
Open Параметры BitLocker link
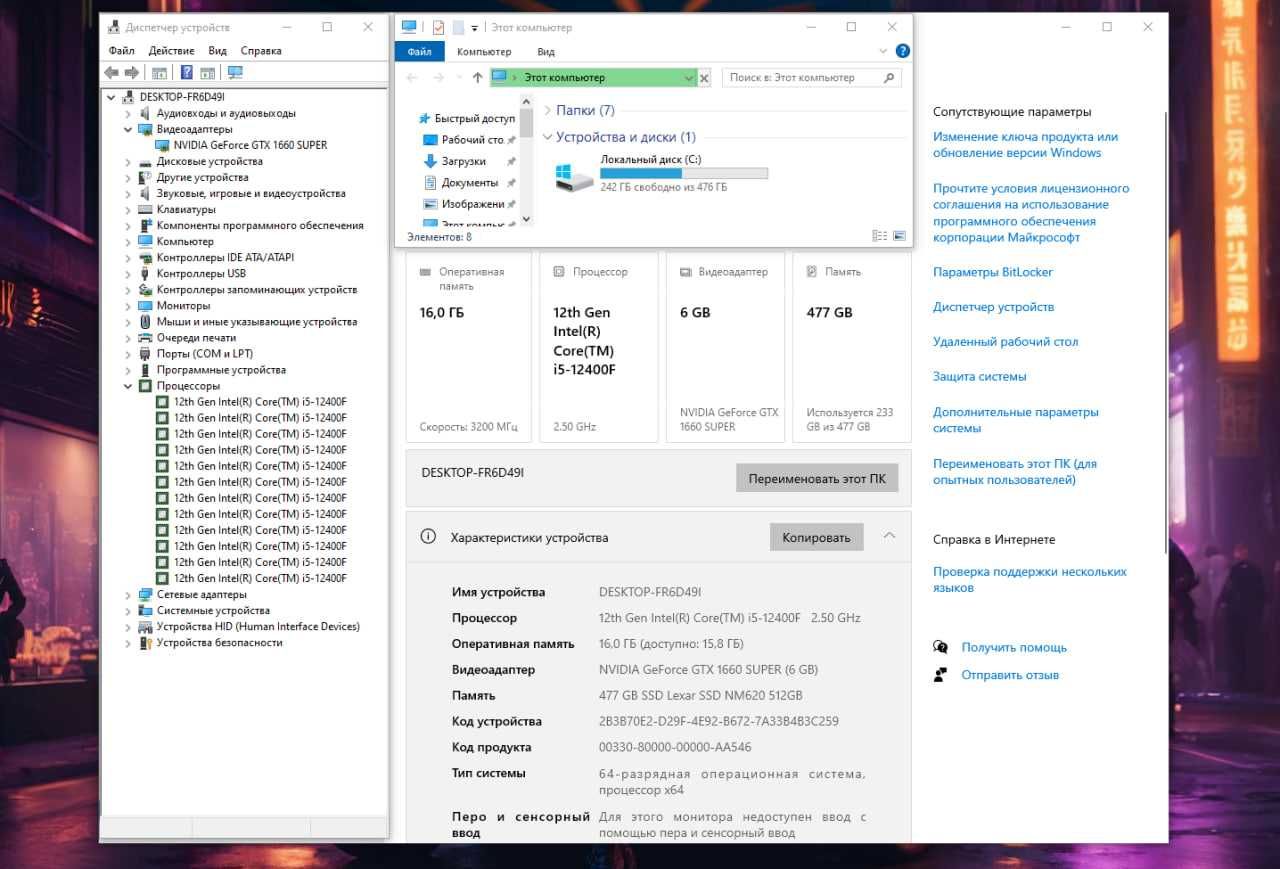tap(993, 272)
